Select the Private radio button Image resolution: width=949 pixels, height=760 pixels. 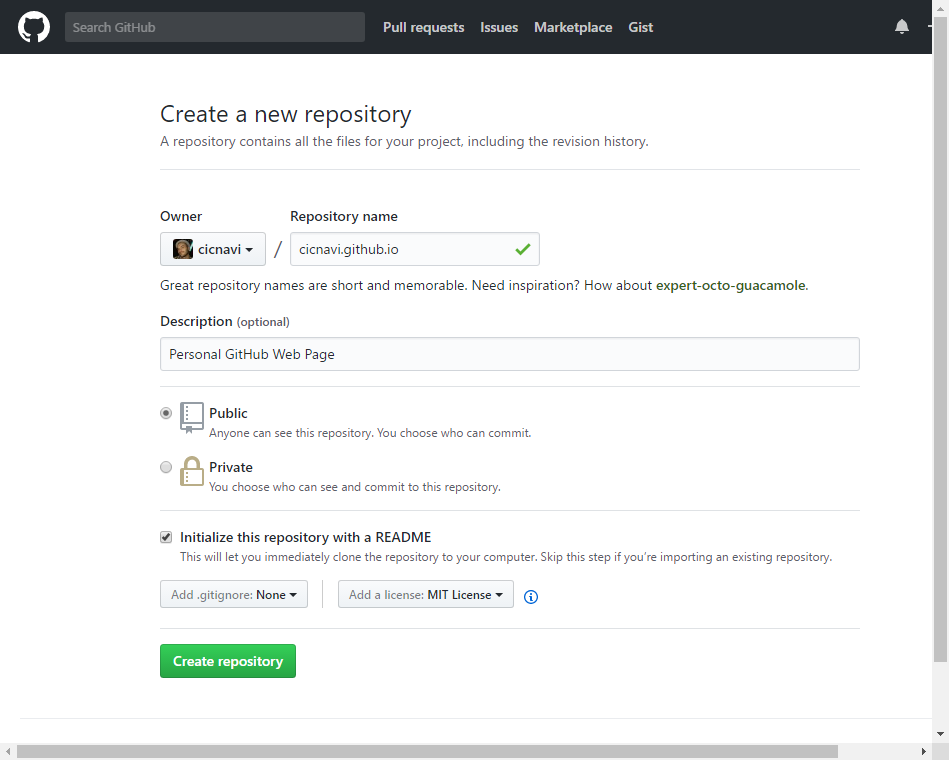(166, 467)
